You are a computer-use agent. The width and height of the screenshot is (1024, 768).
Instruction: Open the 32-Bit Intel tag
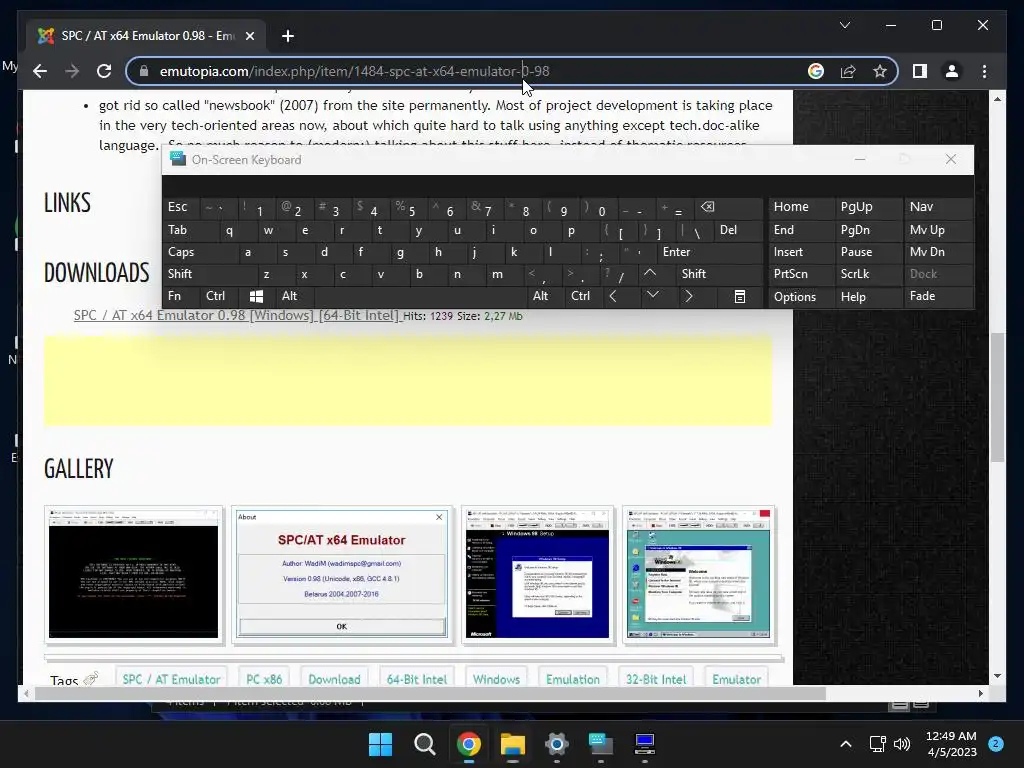point(656,679)
